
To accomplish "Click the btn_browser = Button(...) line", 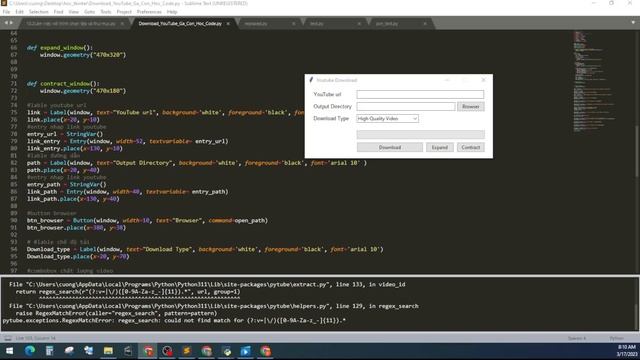I will pos(147,220).
